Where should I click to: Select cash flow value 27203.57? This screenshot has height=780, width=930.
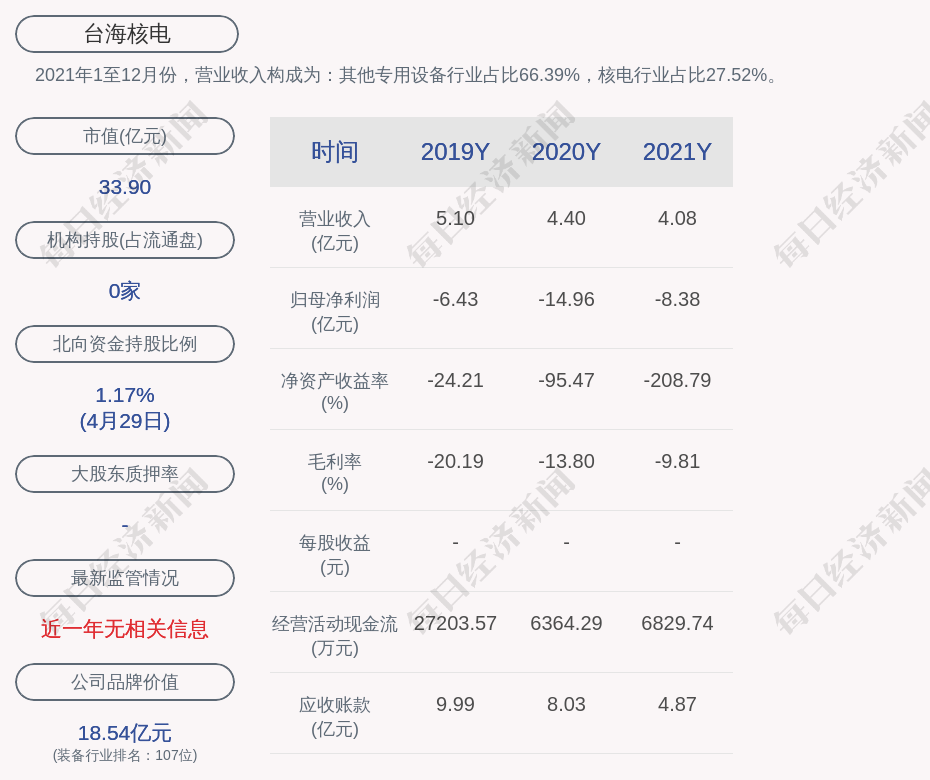click(455, 623)
